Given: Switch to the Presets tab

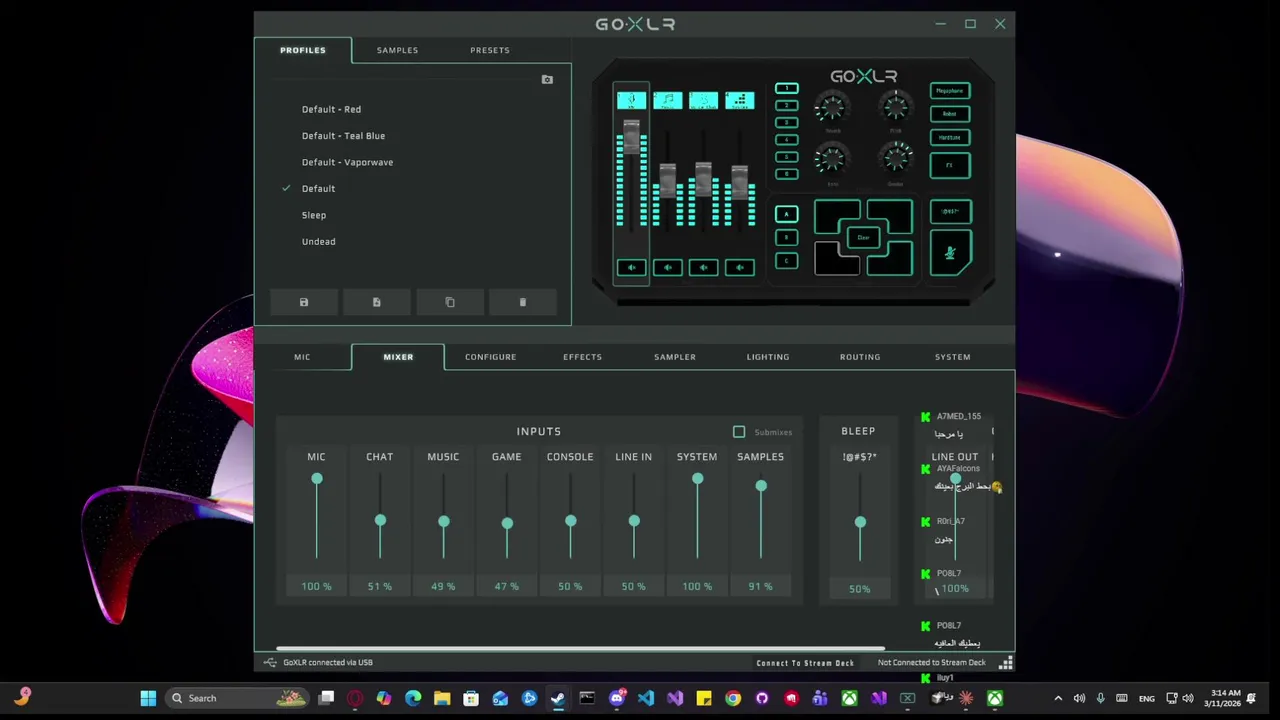Looking at the screenshot, I should click(x=490, y=50).
